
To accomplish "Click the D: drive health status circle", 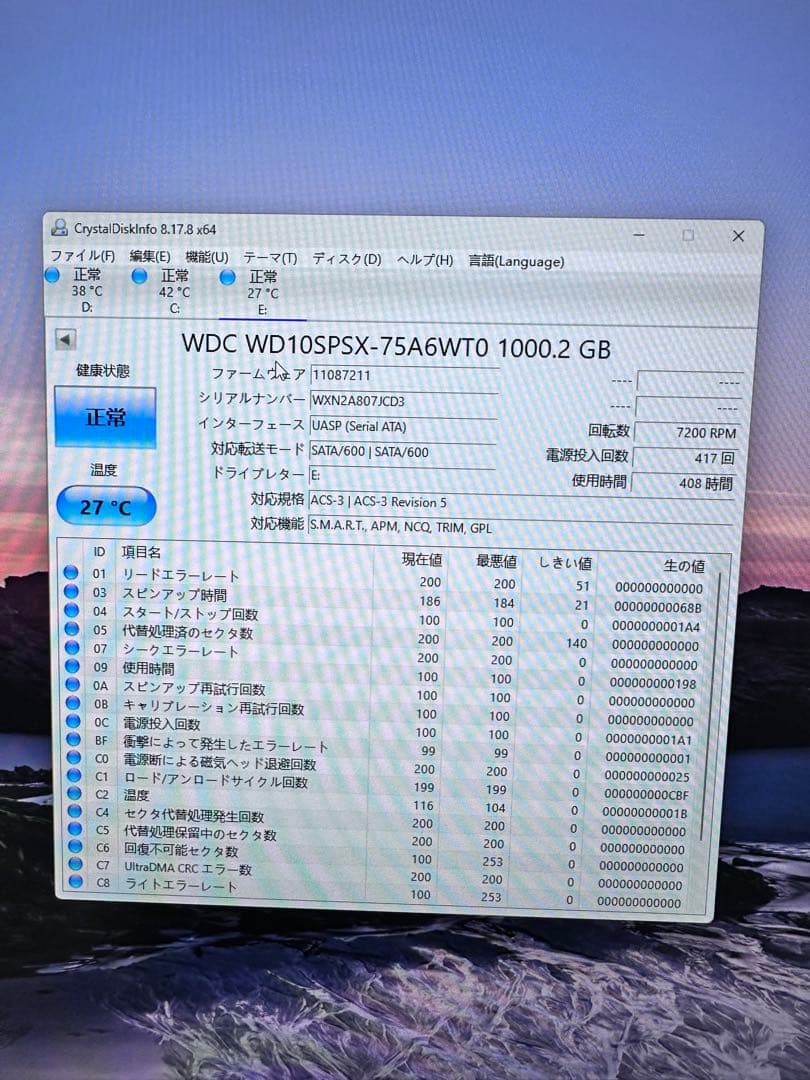I will click(52, 276).
